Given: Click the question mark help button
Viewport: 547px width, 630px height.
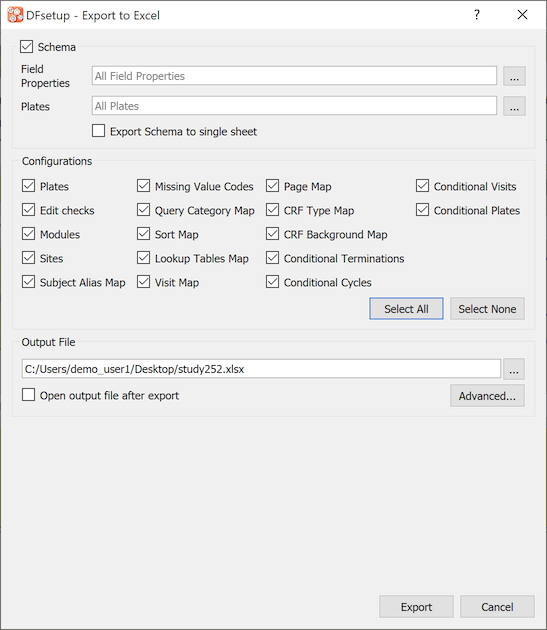Looking at the screenshot, I should [477, 15].
